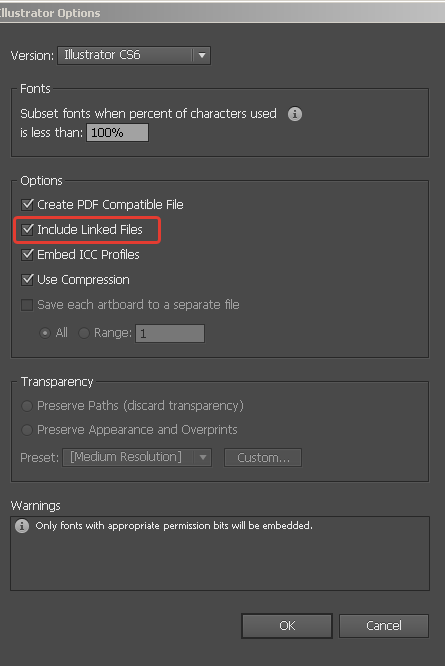Select the Illustrator CS6 version box
Viewport: 445px width, 666px height.
click(x=134, y=55)
